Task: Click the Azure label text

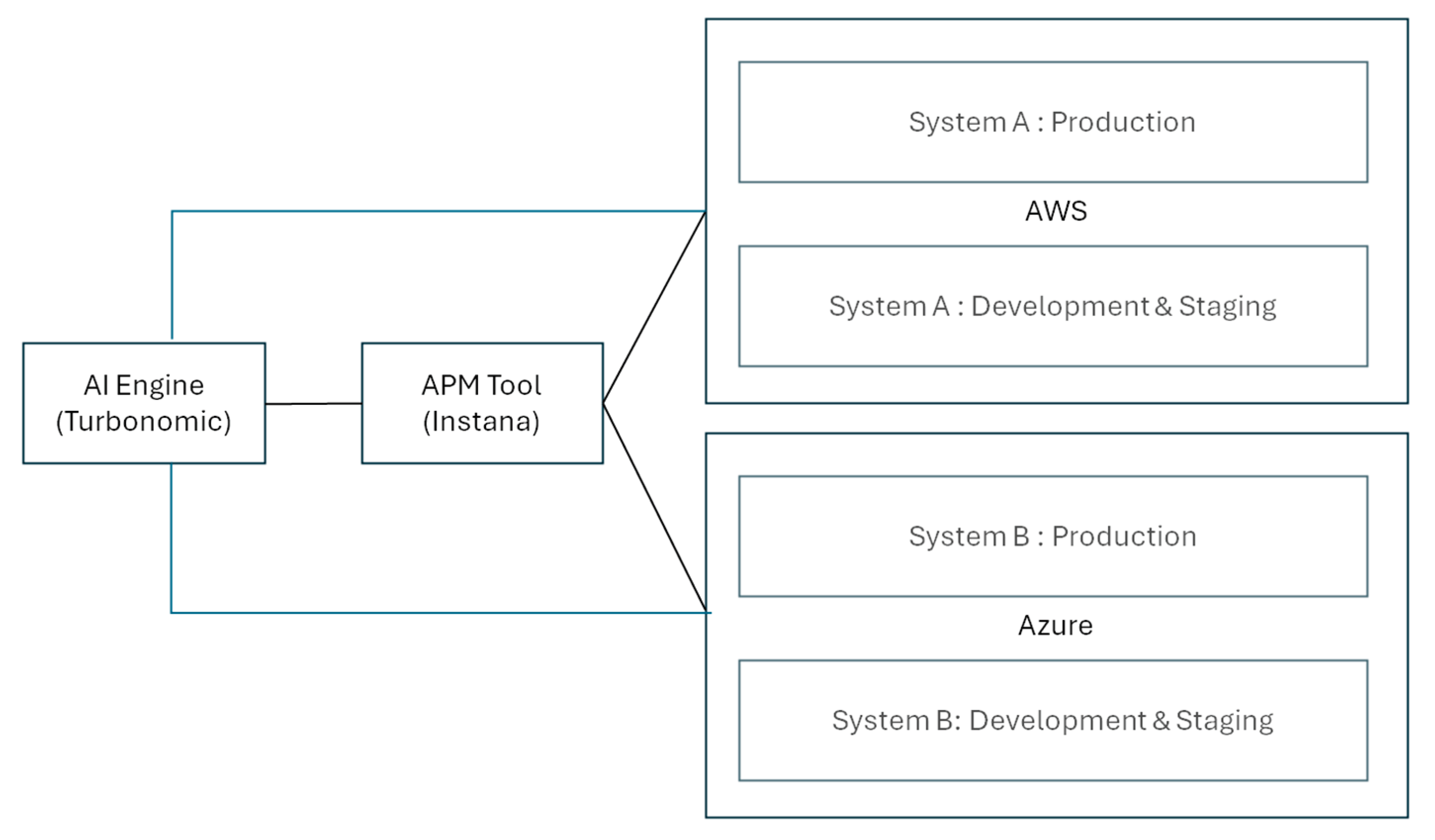Action: 1055,626
